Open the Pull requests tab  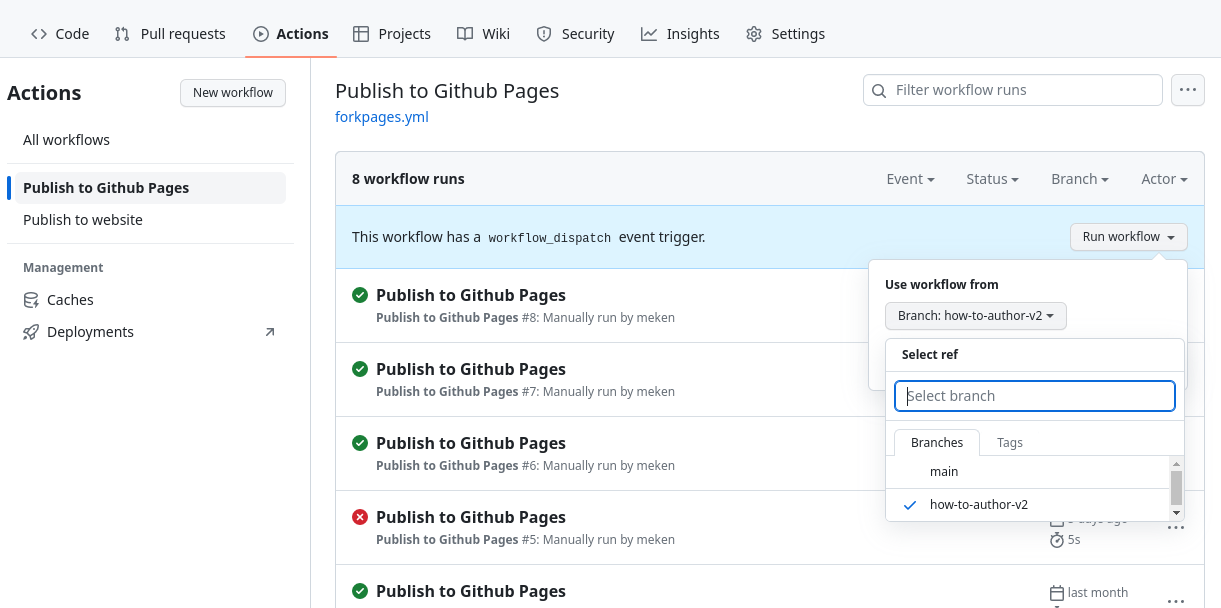click(x=170, y=34)
